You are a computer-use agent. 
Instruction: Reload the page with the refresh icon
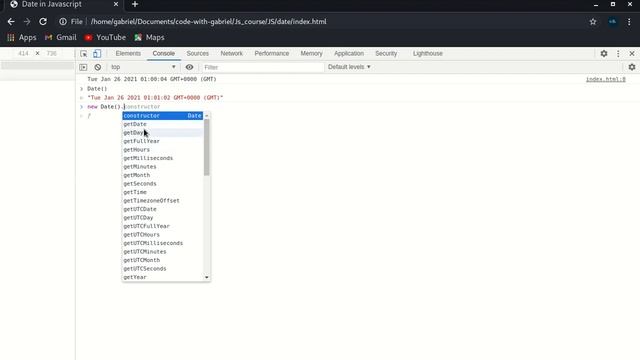coord(43,22)
